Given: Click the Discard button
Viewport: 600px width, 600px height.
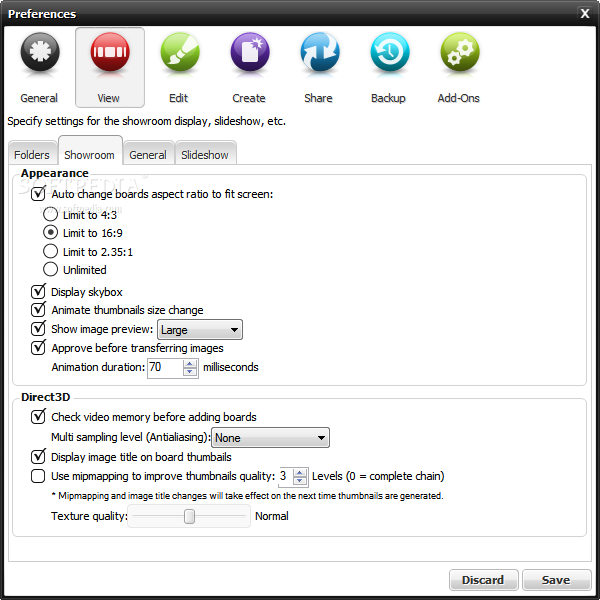Looking at the screenshot, I should [483, 580].
